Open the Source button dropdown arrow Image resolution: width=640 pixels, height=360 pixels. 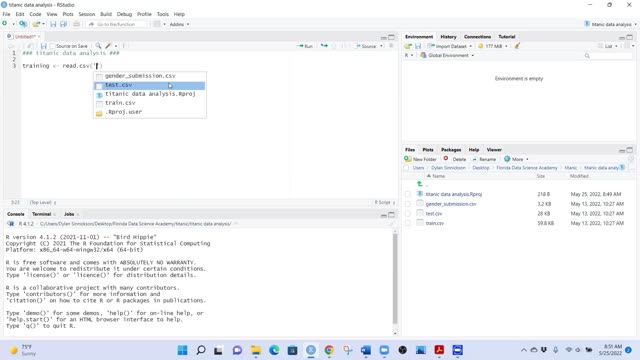[382, 46]
